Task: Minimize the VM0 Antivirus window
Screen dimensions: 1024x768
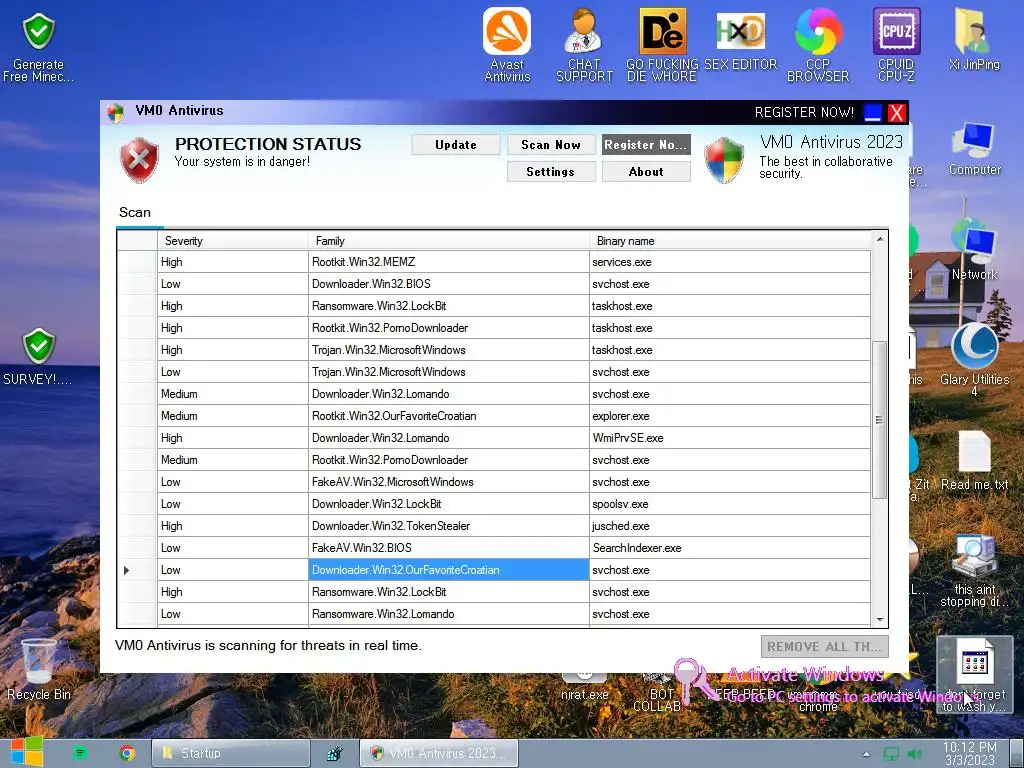Action: (872, 112)
